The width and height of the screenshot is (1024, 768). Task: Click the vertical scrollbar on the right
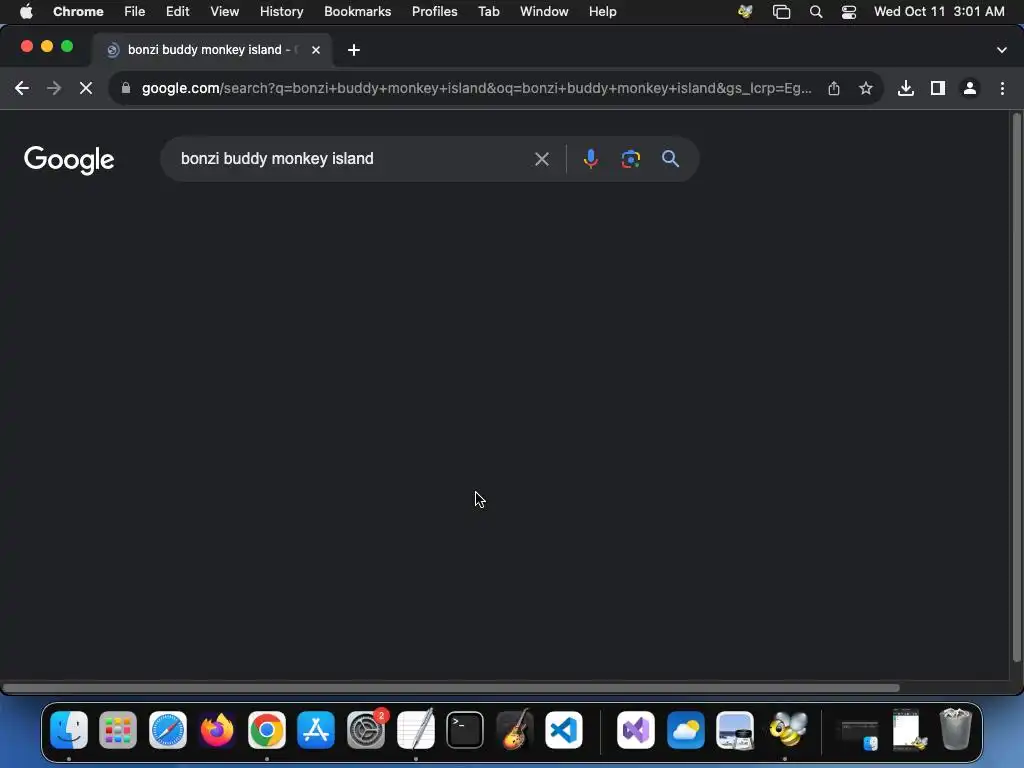click(1016, 389)
